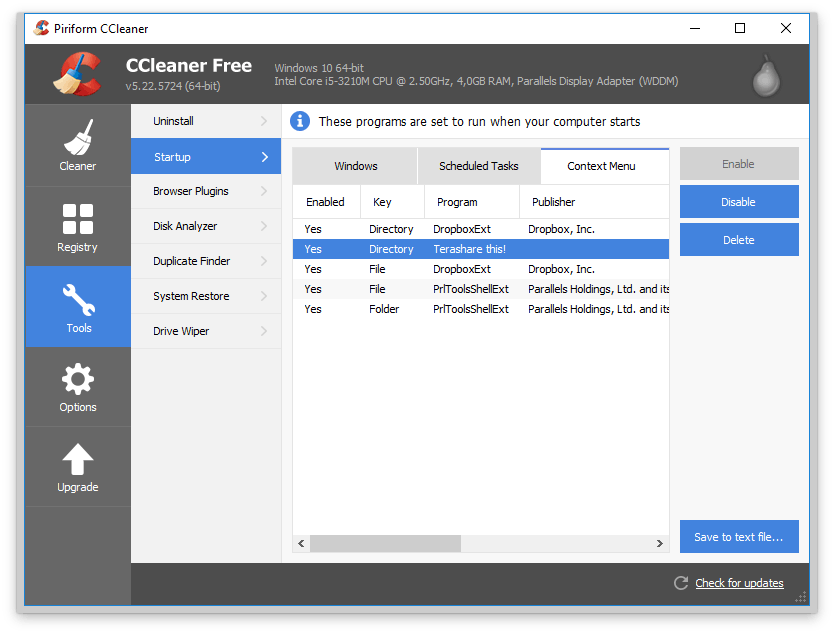Click the chevron next to Disk Analyzer
Viewport: 834px width, 634px height.
264,226
